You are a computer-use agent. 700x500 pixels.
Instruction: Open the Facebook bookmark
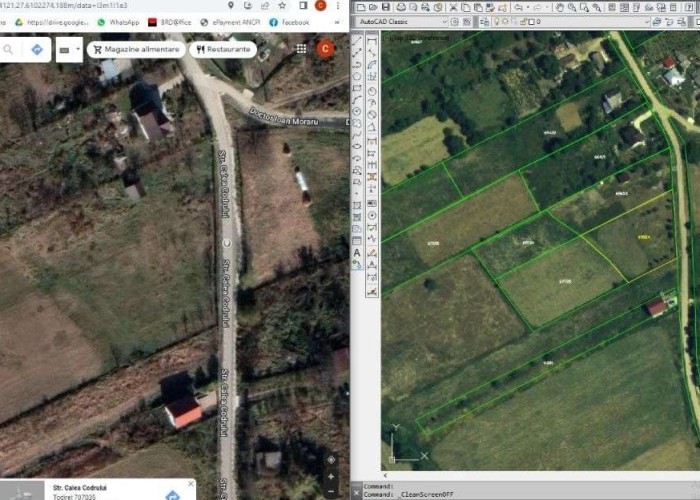(289, 21)
